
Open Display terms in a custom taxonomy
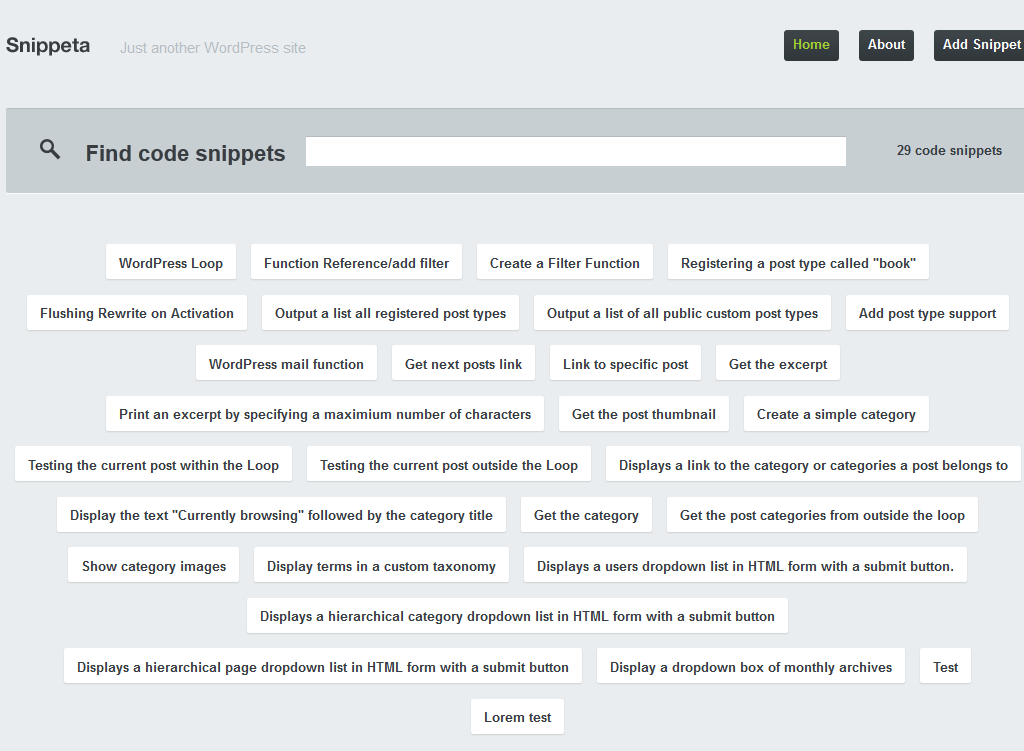click(x=381, y=566)
